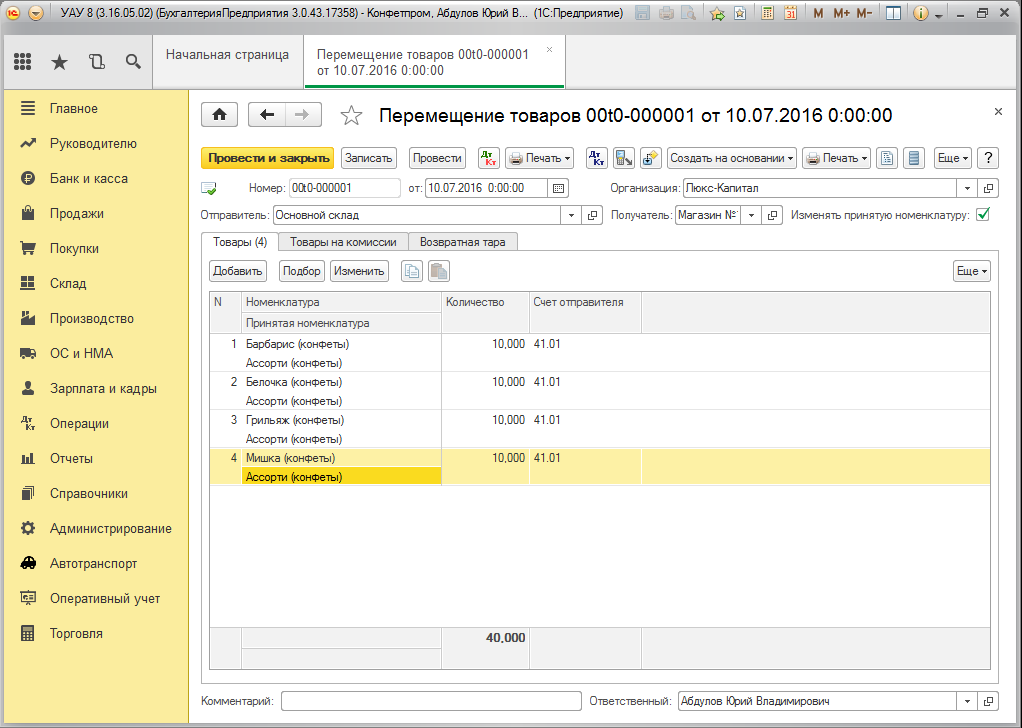The height and width of the screenshot is (728, 1022).
Task: Click the Номер input field
Action: tap(345, 188)
